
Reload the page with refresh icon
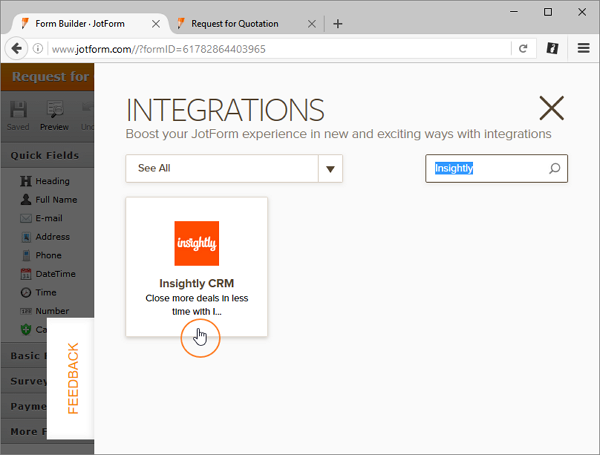pyautogui.click(x=522, y=48)
